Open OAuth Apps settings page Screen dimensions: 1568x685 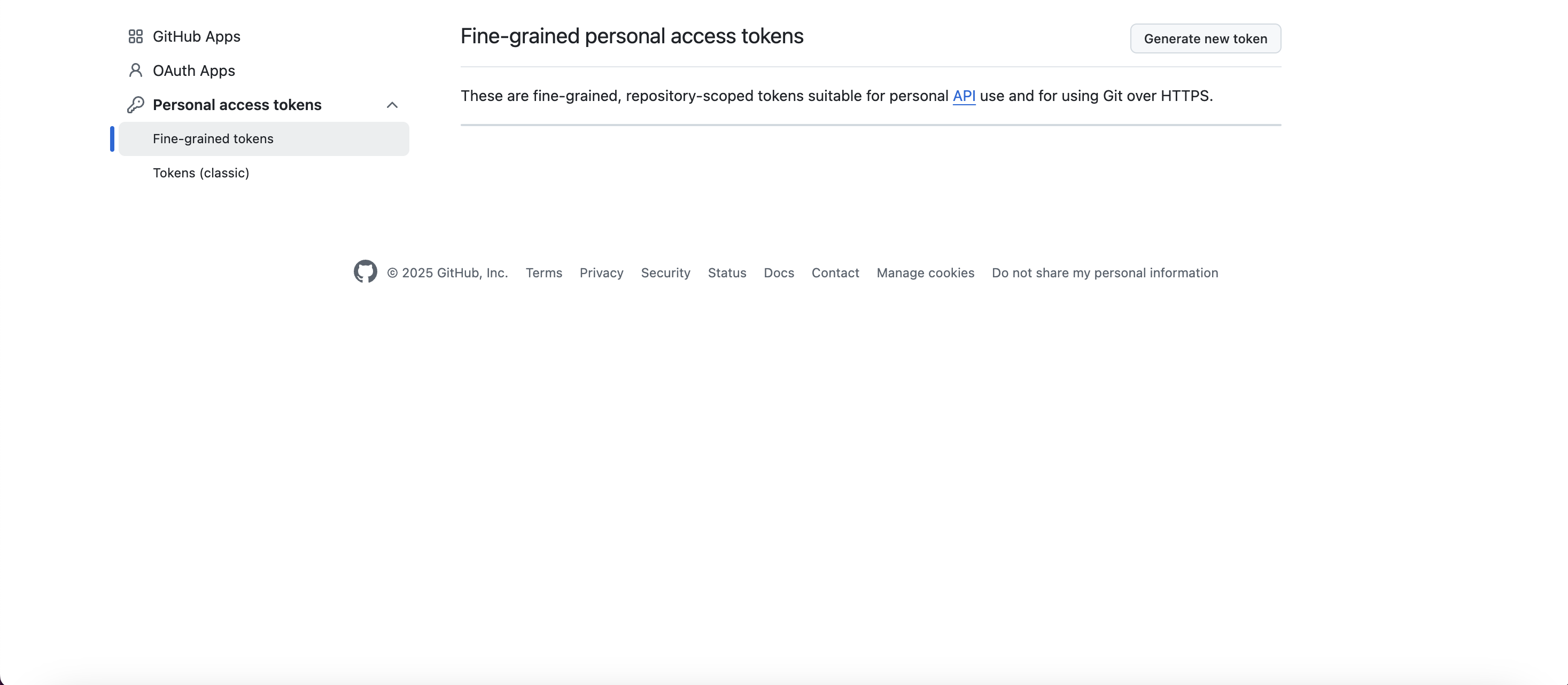193,71
